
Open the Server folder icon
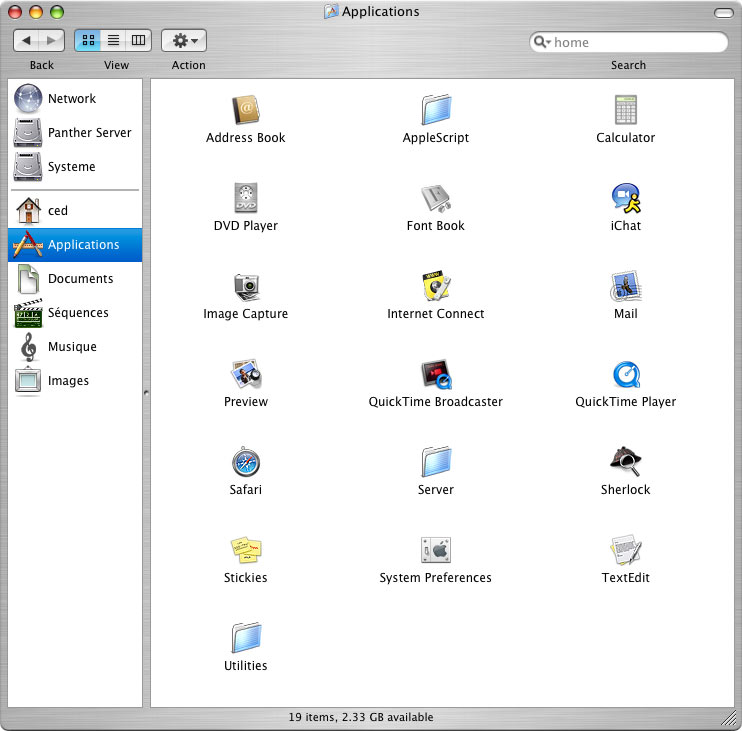tap(436, 462)
